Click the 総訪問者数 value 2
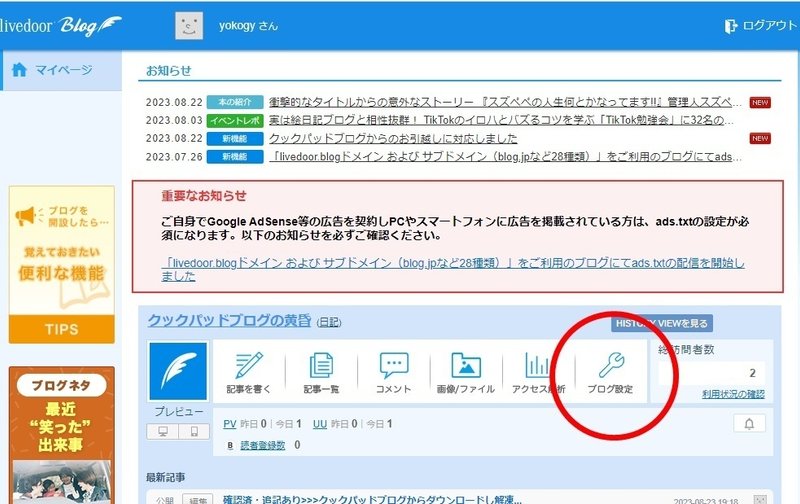 coord(752,373)
